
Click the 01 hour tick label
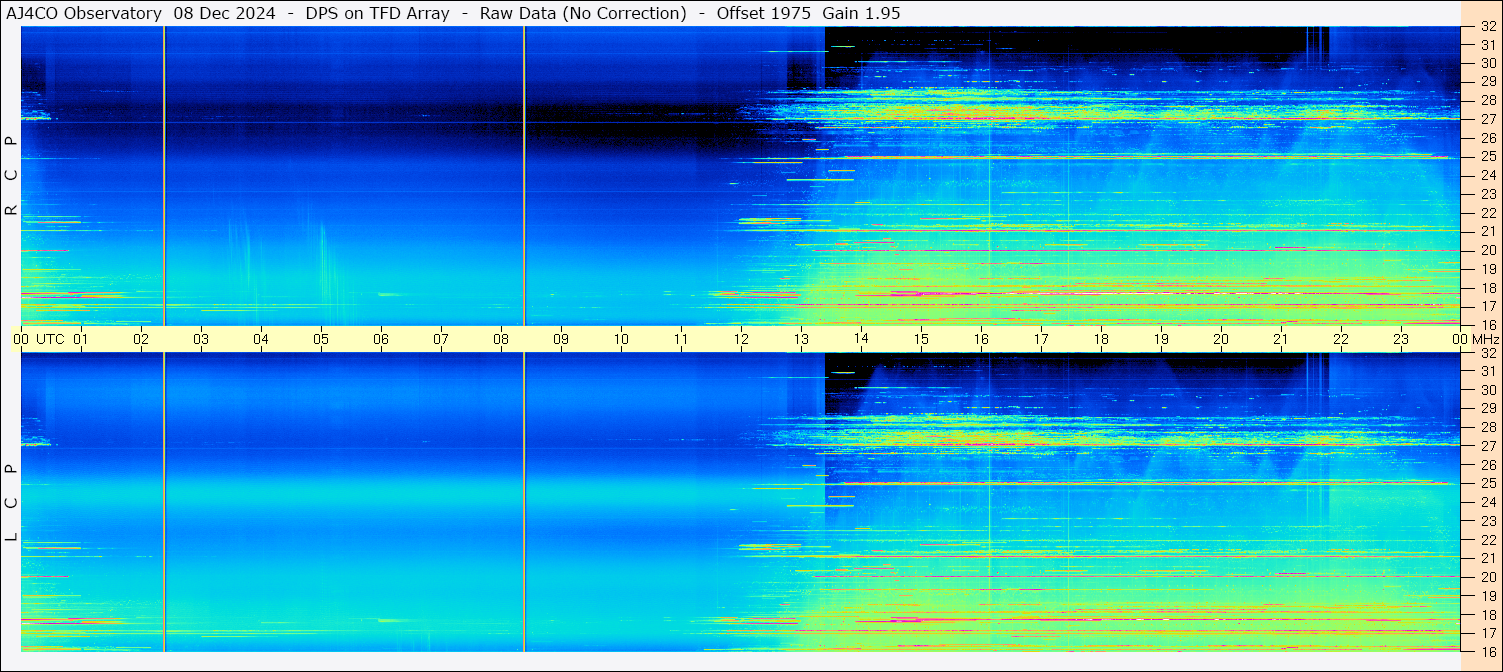pyautogui.click(x=81, y=339)
